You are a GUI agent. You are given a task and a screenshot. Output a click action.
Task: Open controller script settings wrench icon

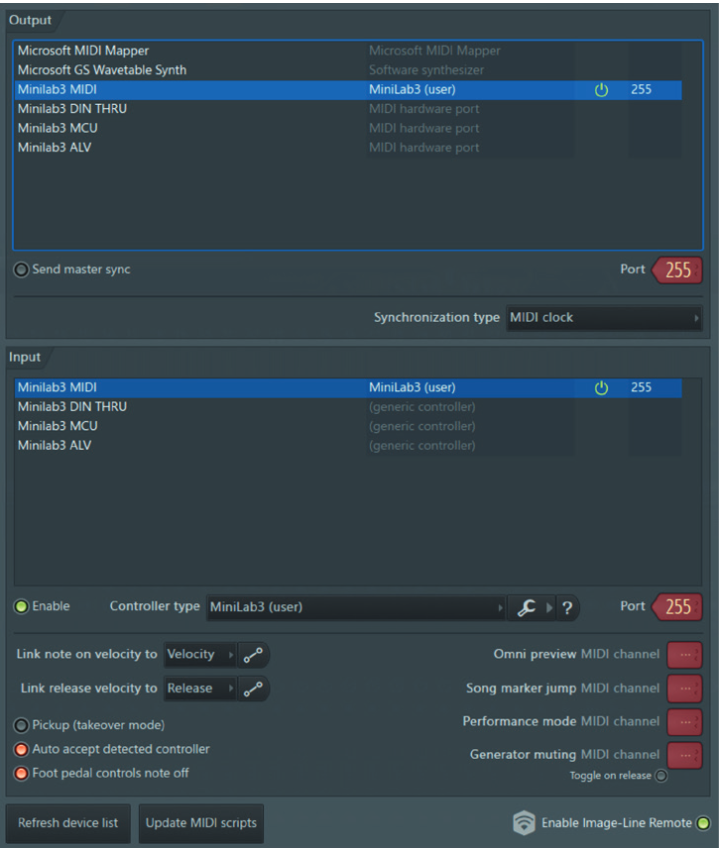coord(526,607)
